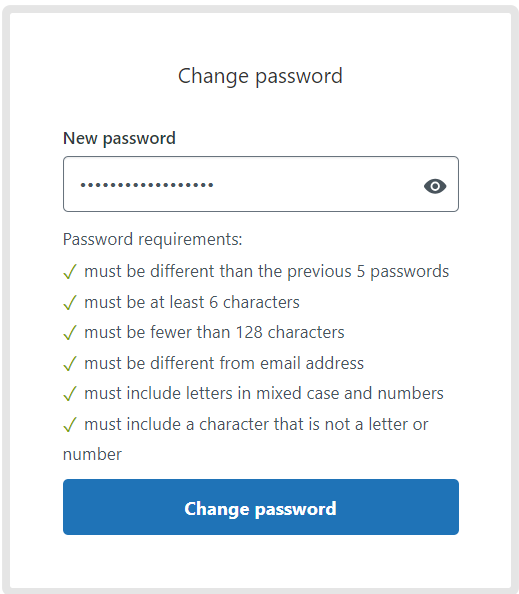Click checkmark beside fewer than 128 characters

(x=70, y=333)
